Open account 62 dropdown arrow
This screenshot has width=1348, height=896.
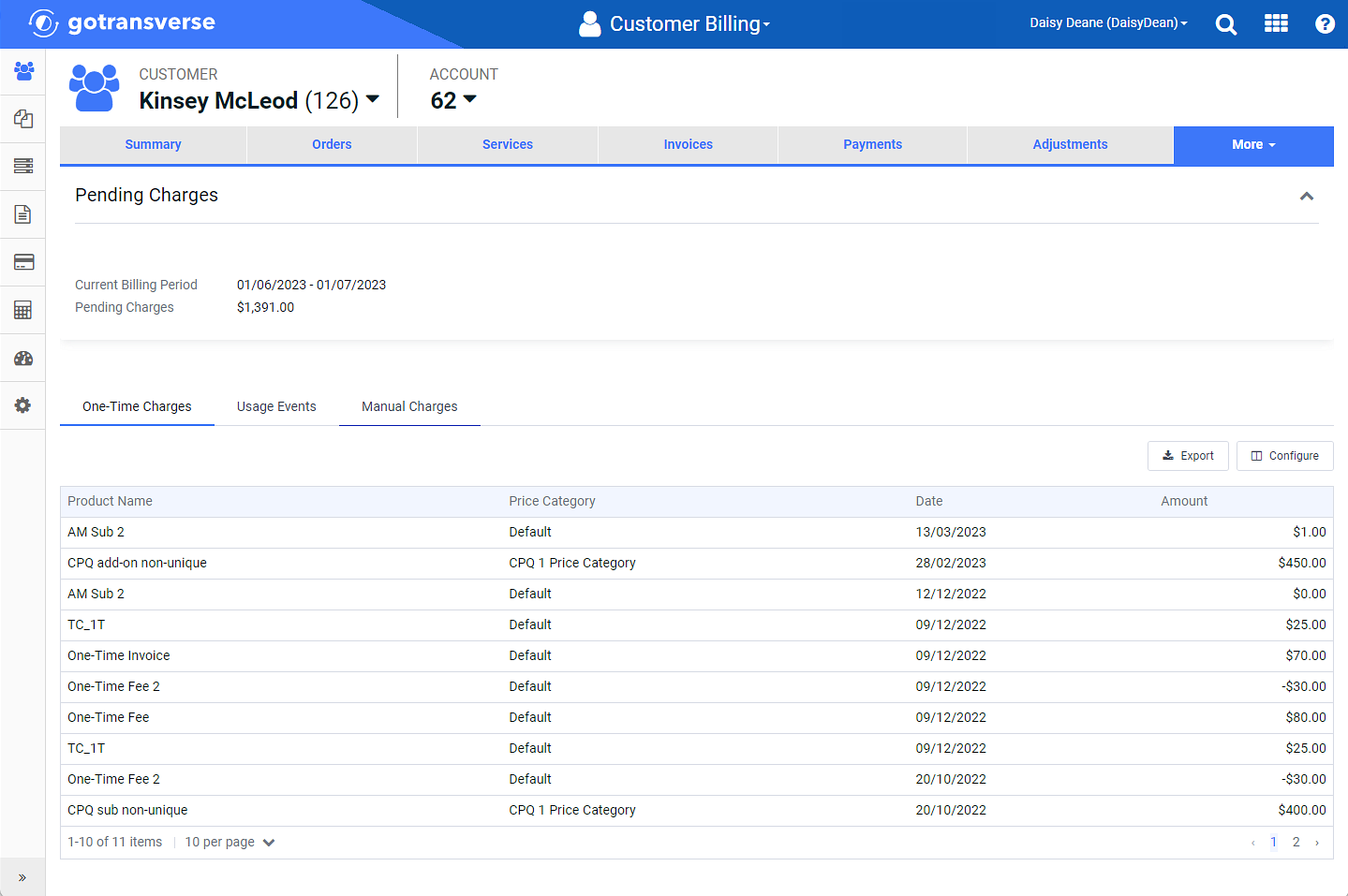coord(470,98)
